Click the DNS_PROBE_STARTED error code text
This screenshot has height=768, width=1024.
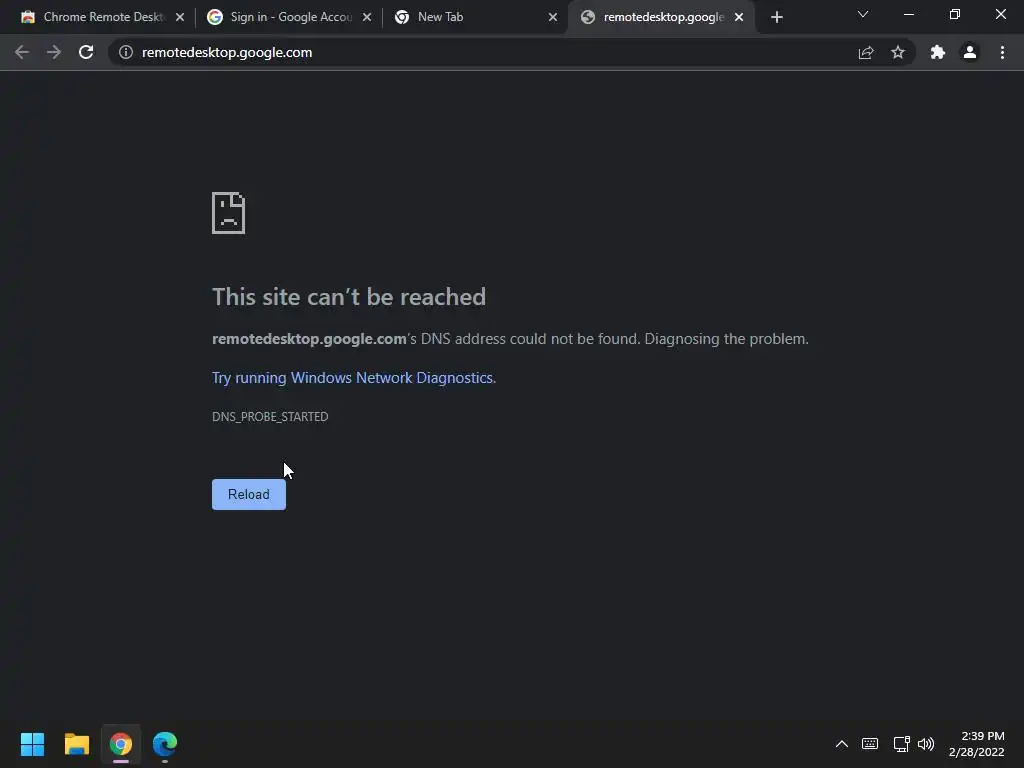[x=270, y=417]
